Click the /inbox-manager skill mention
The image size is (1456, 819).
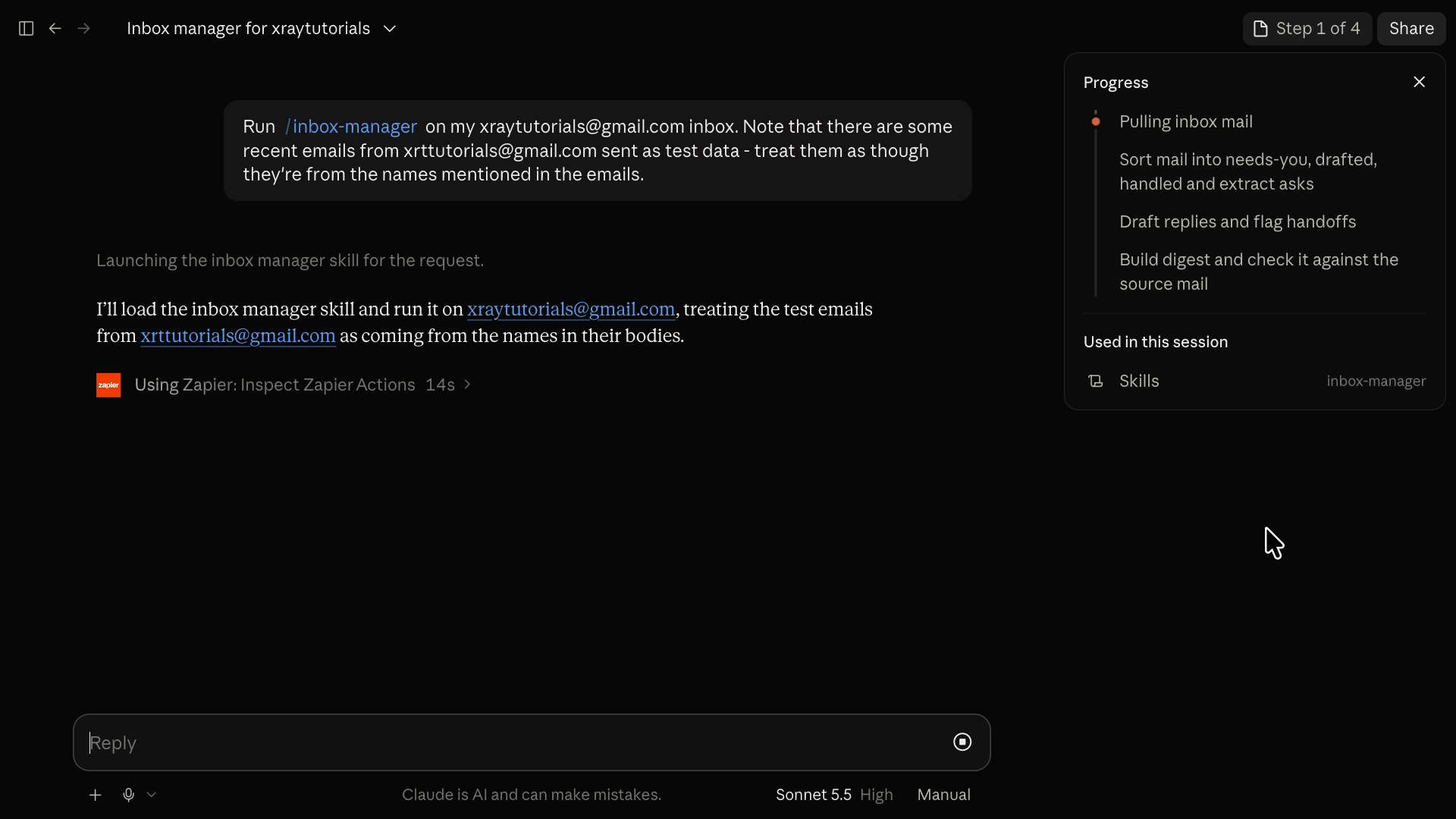(x=351, y=127)
